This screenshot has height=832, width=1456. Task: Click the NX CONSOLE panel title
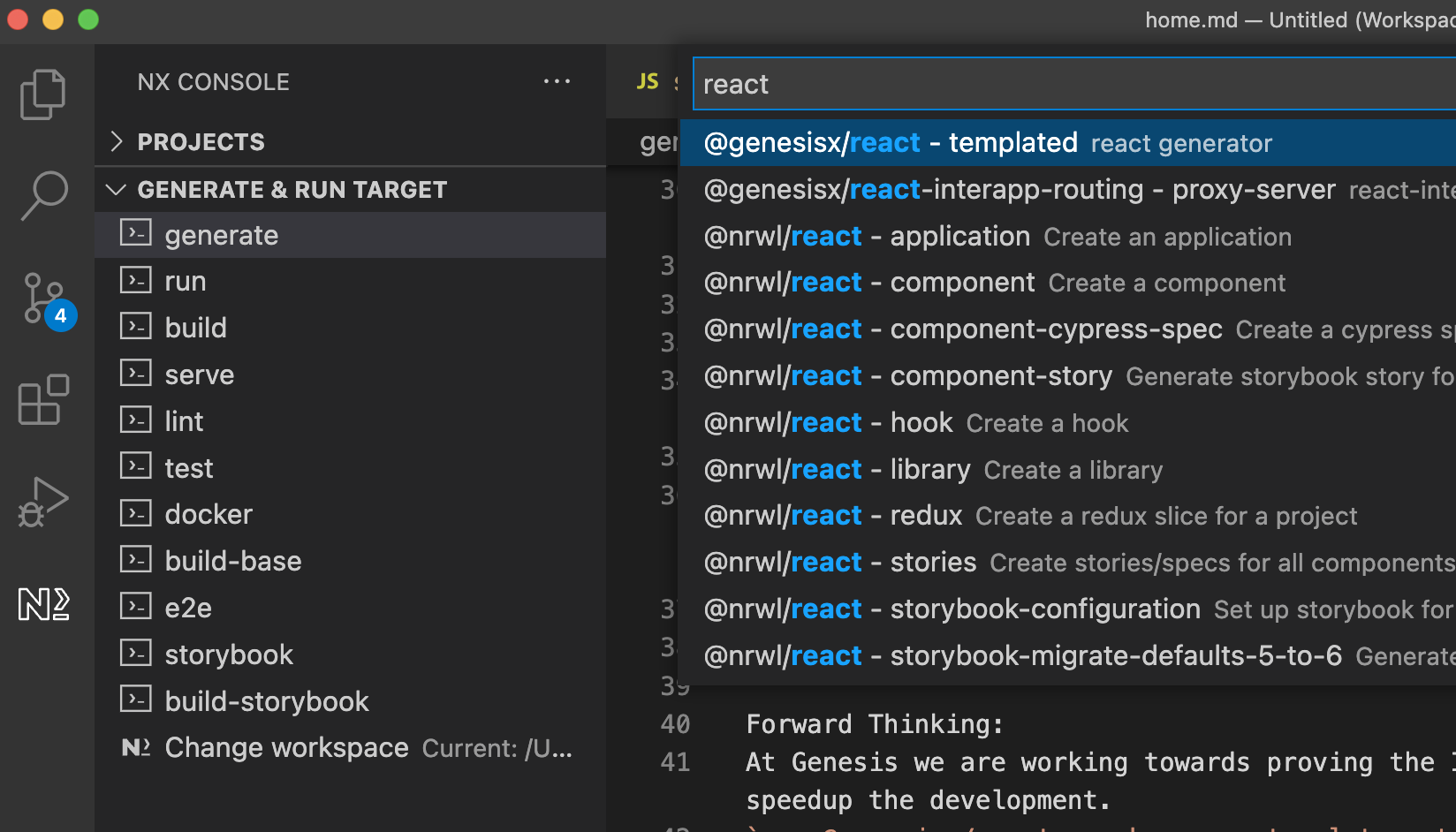(x=213, y=82)
